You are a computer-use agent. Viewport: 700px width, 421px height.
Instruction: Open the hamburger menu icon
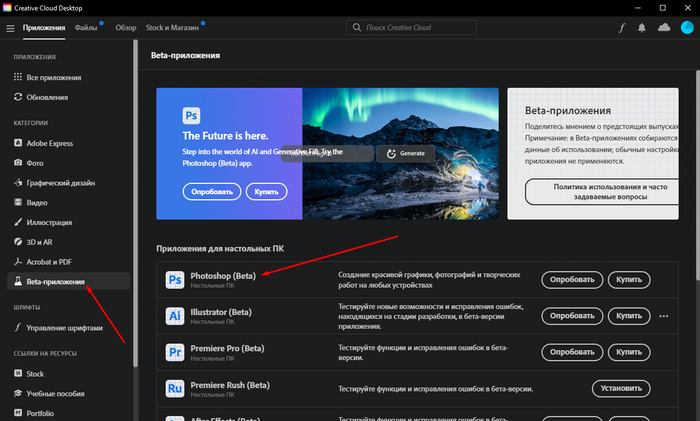[x=10, y=28]
